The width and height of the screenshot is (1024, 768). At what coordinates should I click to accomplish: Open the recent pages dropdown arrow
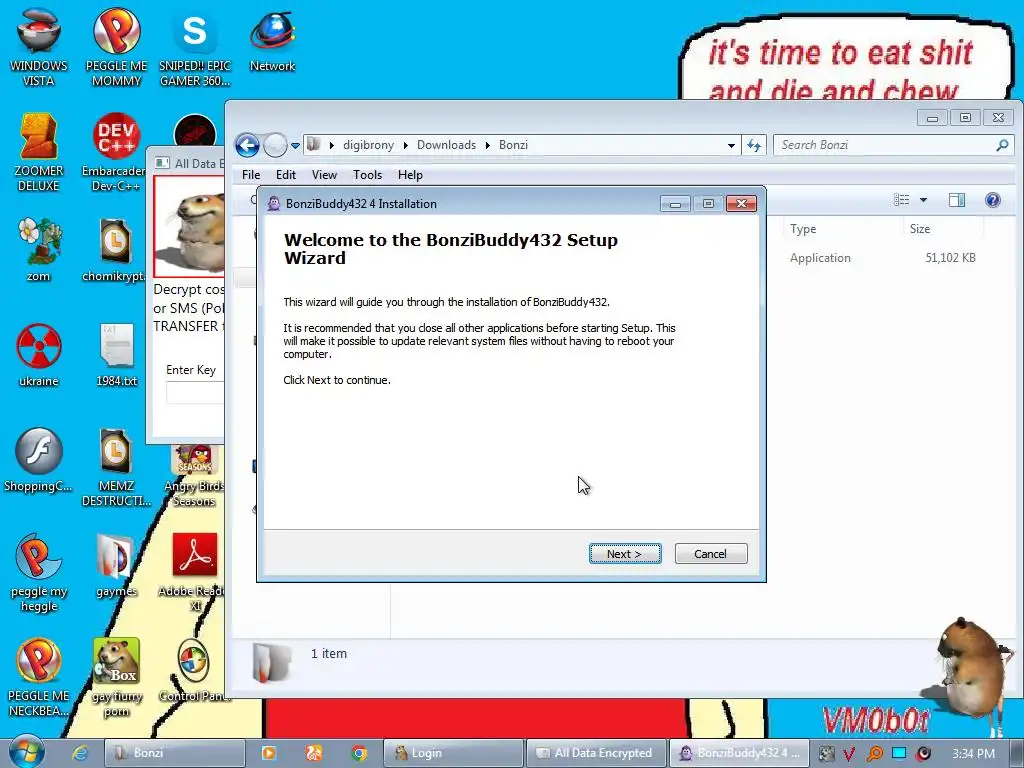click(295, 146)
